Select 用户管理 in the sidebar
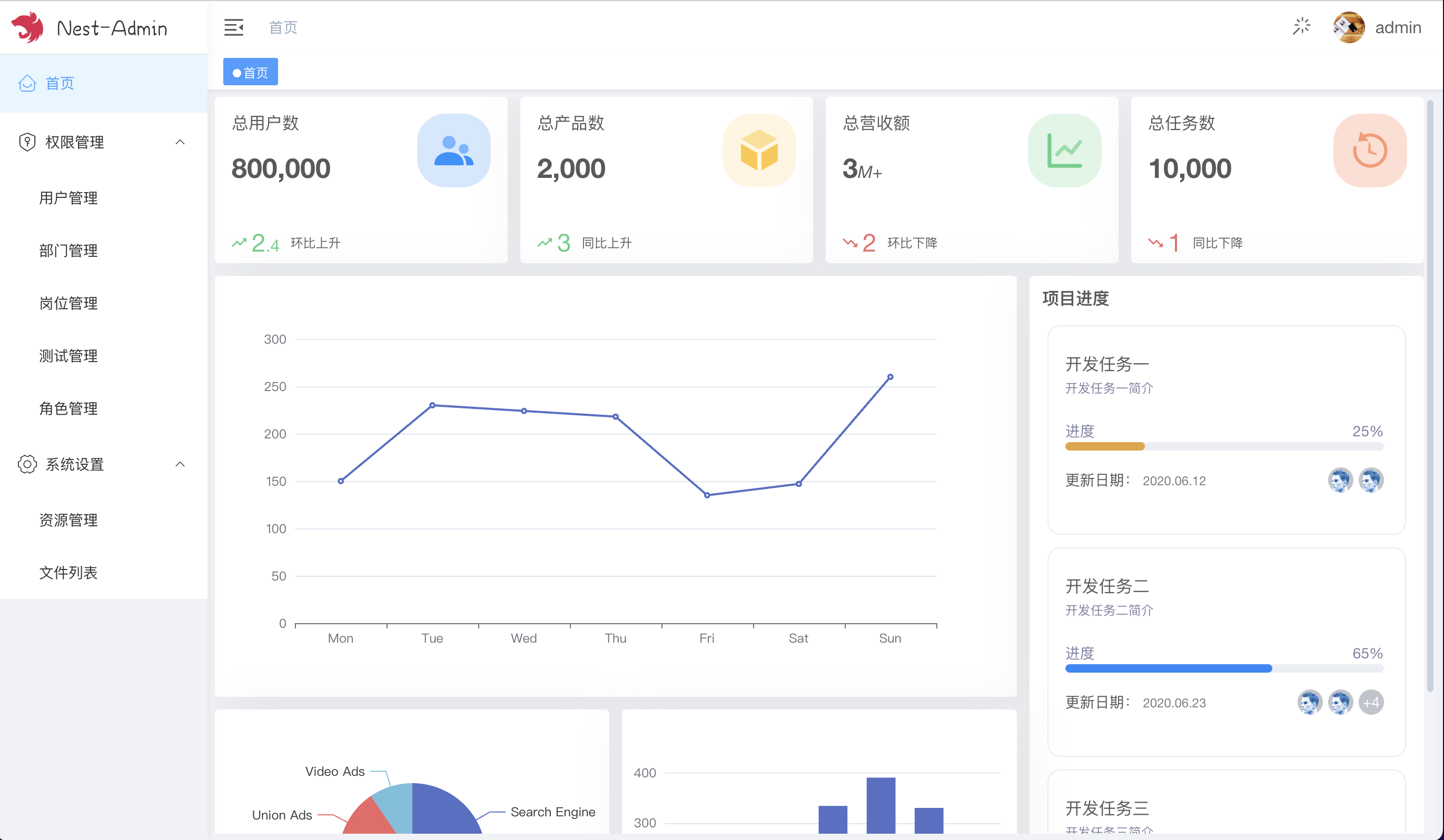This screenshot has width=1444, height=840. tap(68, 198)
